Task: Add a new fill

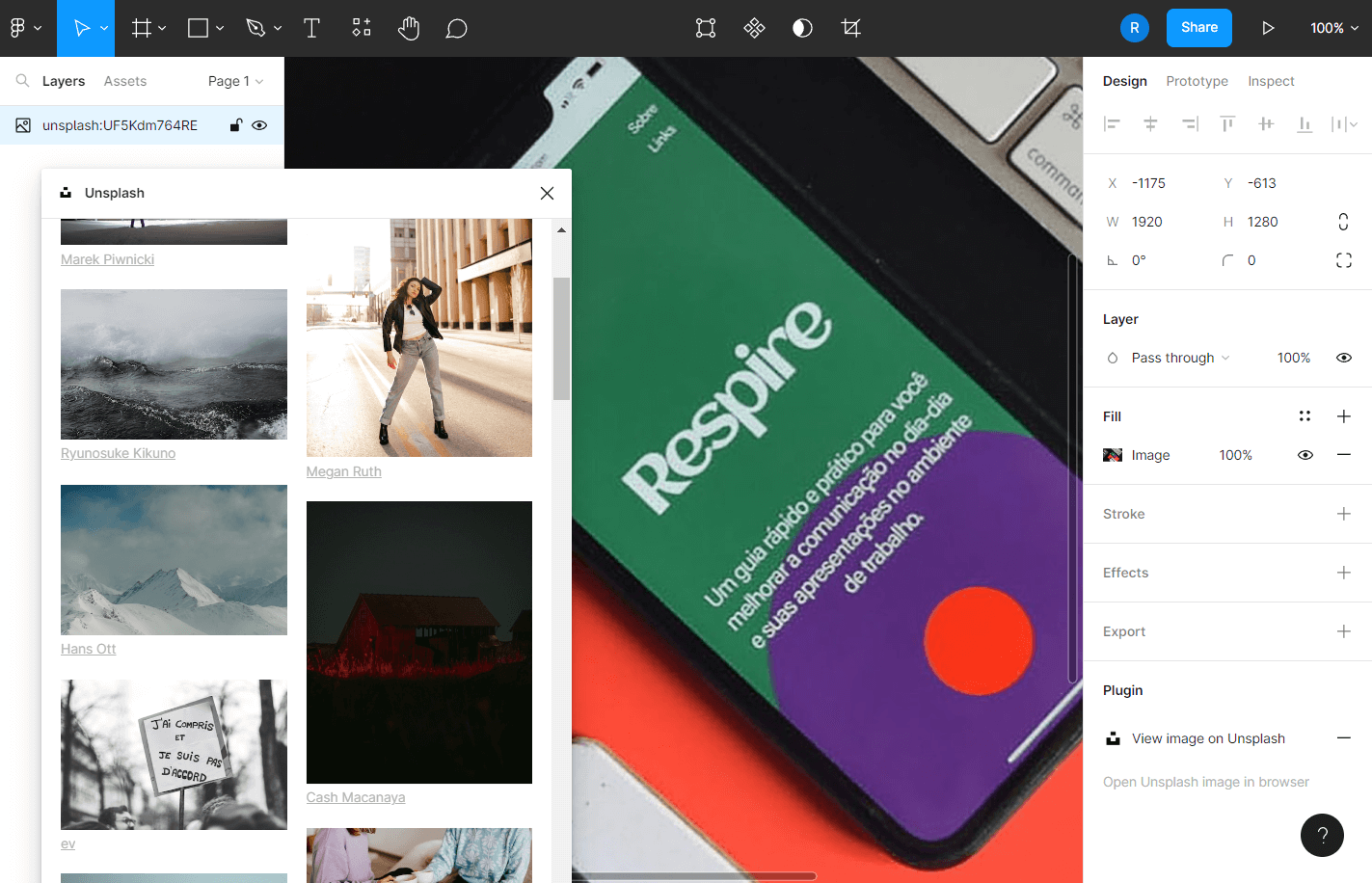Action: [x=1343, y=416]
